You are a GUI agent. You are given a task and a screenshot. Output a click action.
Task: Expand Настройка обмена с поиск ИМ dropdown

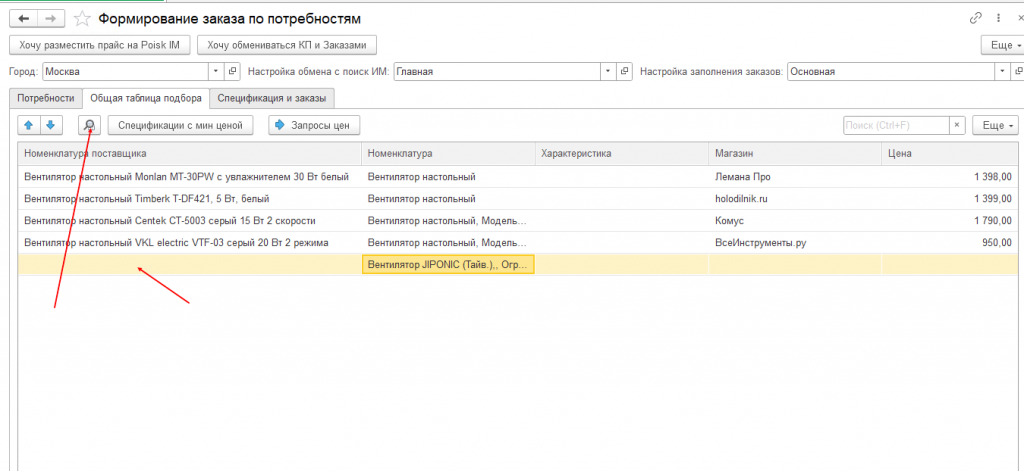609,71
